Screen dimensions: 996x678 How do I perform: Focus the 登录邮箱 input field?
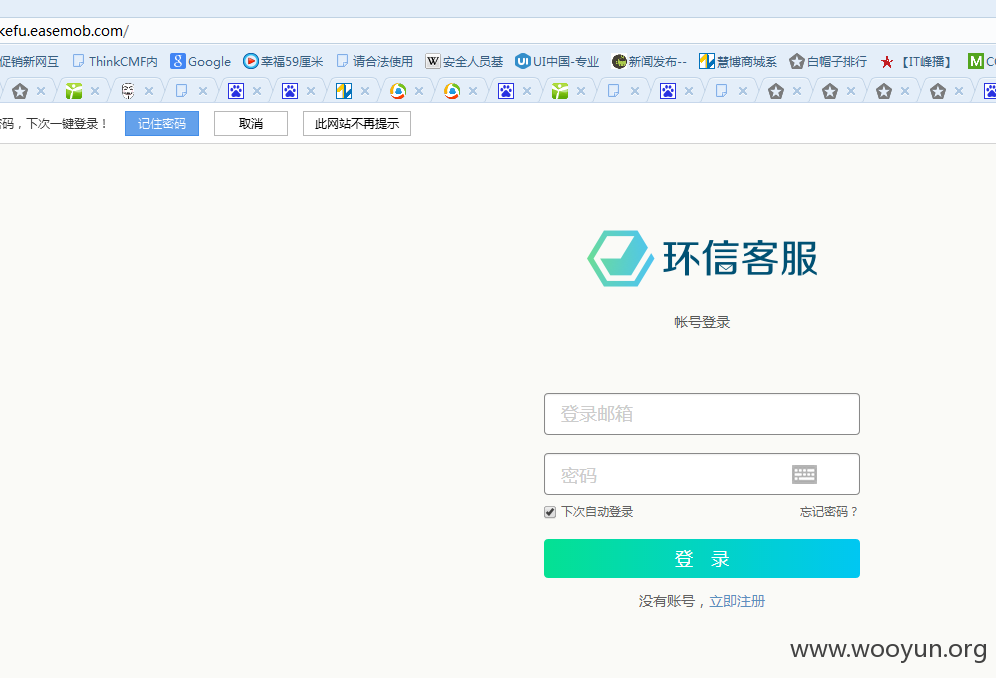pyautogui.click(x=702, y=414)
